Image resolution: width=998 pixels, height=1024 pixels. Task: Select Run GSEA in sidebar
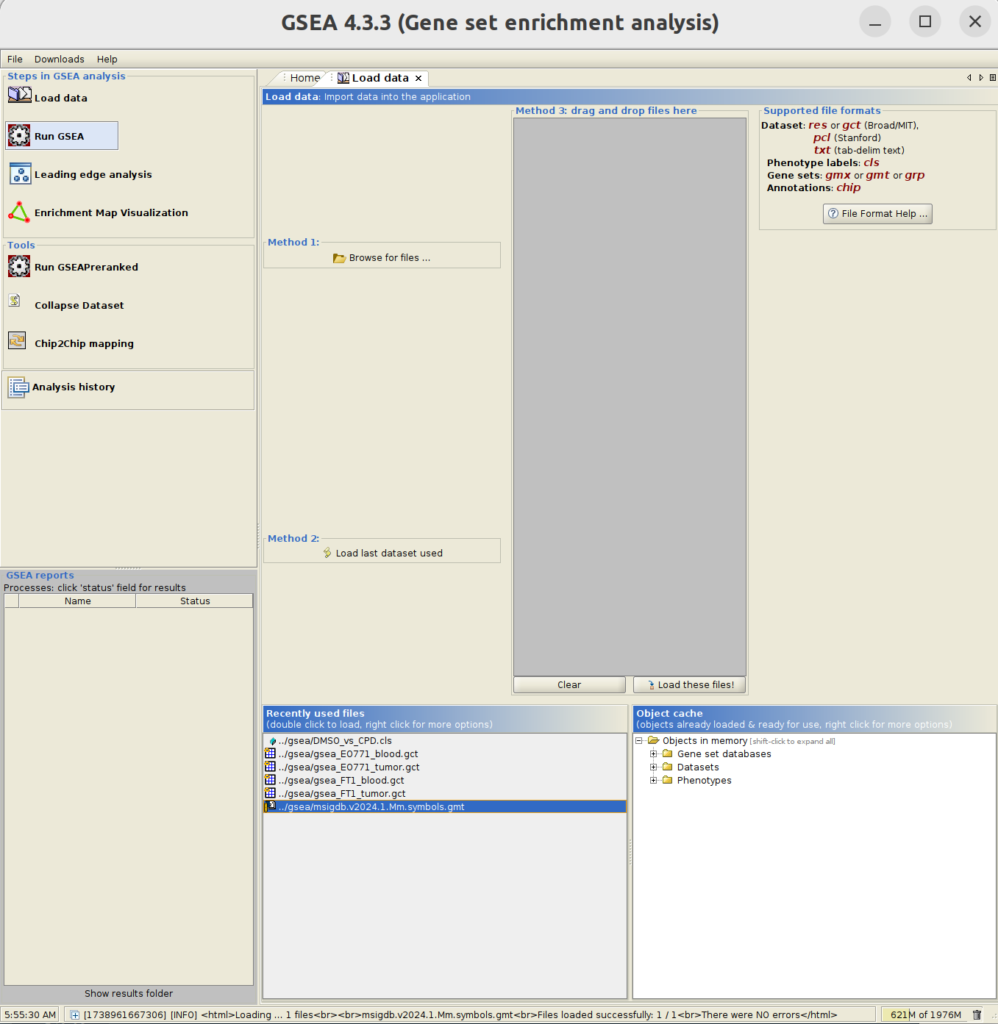[x=61, y=135]
